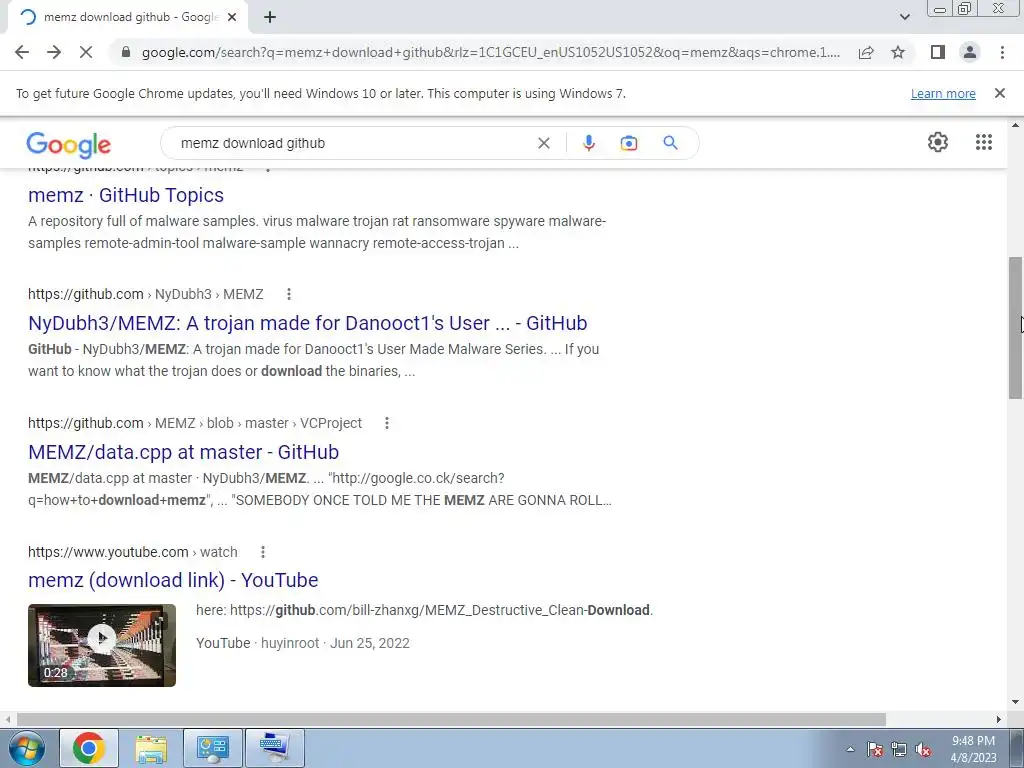Go forward with the forward arrow
The width and height of the screenshot is (1024, 768).
point(54,52)
